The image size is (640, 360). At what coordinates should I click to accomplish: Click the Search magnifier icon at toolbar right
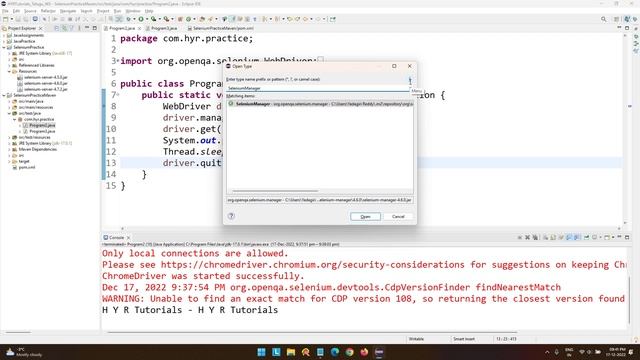pos(603,19)
